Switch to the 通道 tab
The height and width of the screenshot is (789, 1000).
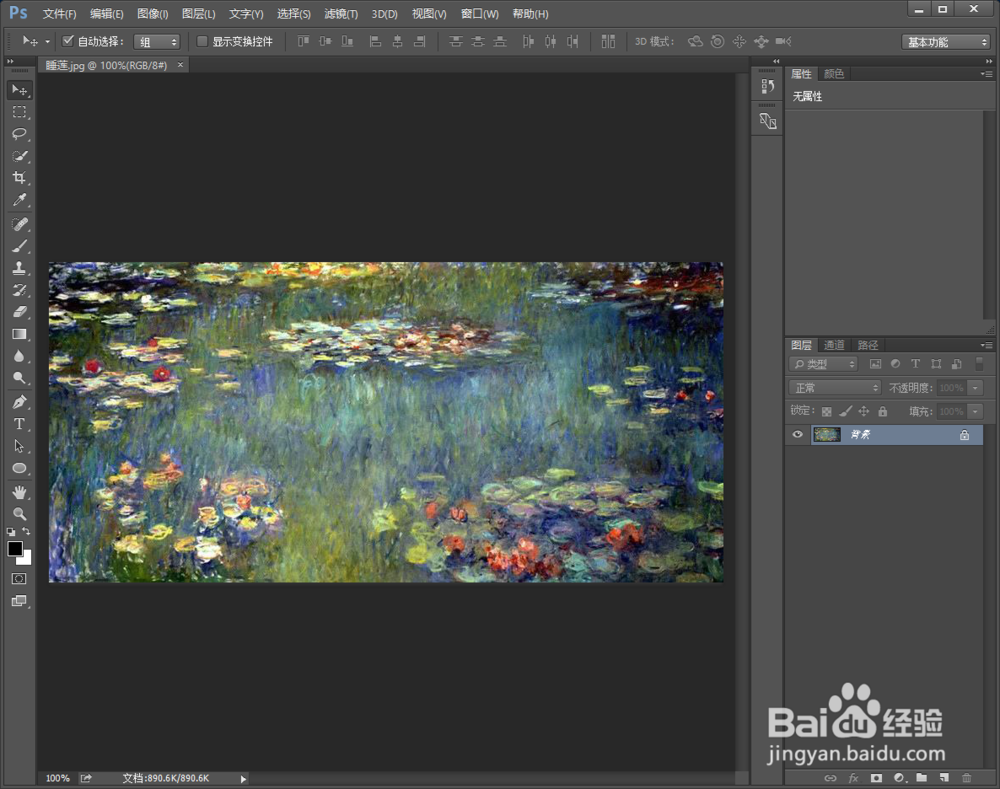tap(834, 345)
